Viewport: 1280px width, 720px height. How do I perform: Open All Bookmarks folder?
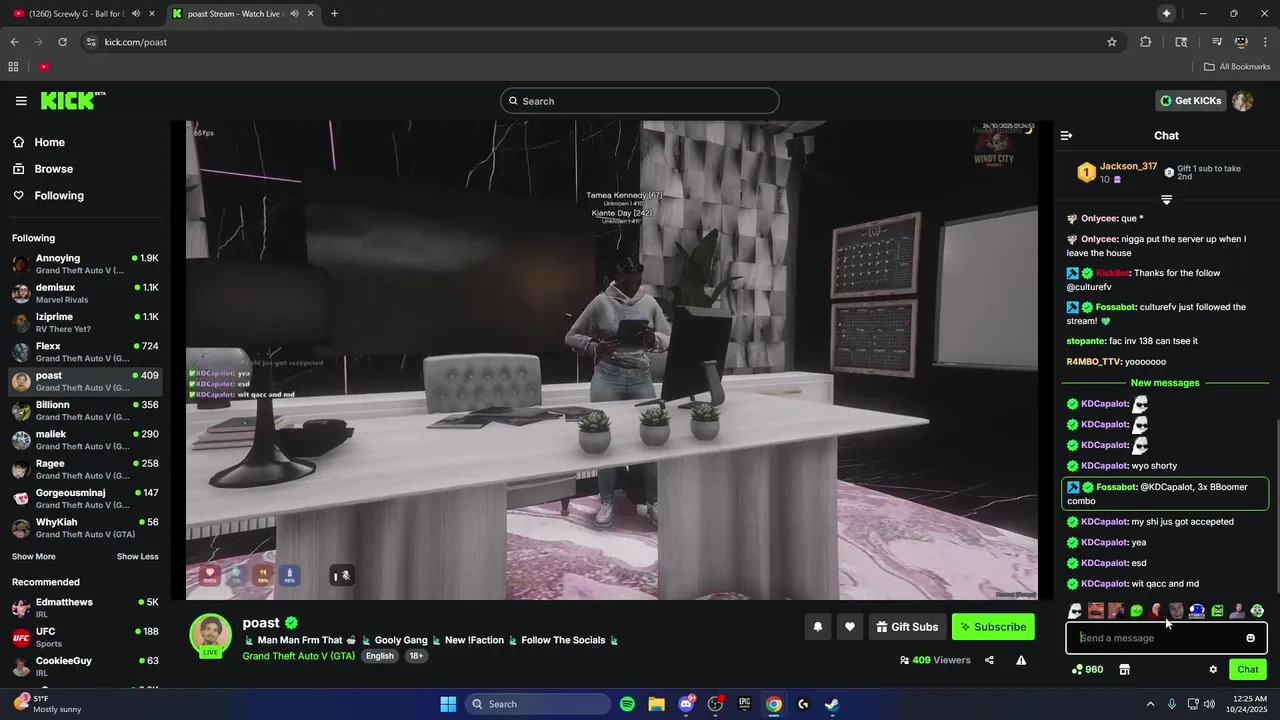1237,67
